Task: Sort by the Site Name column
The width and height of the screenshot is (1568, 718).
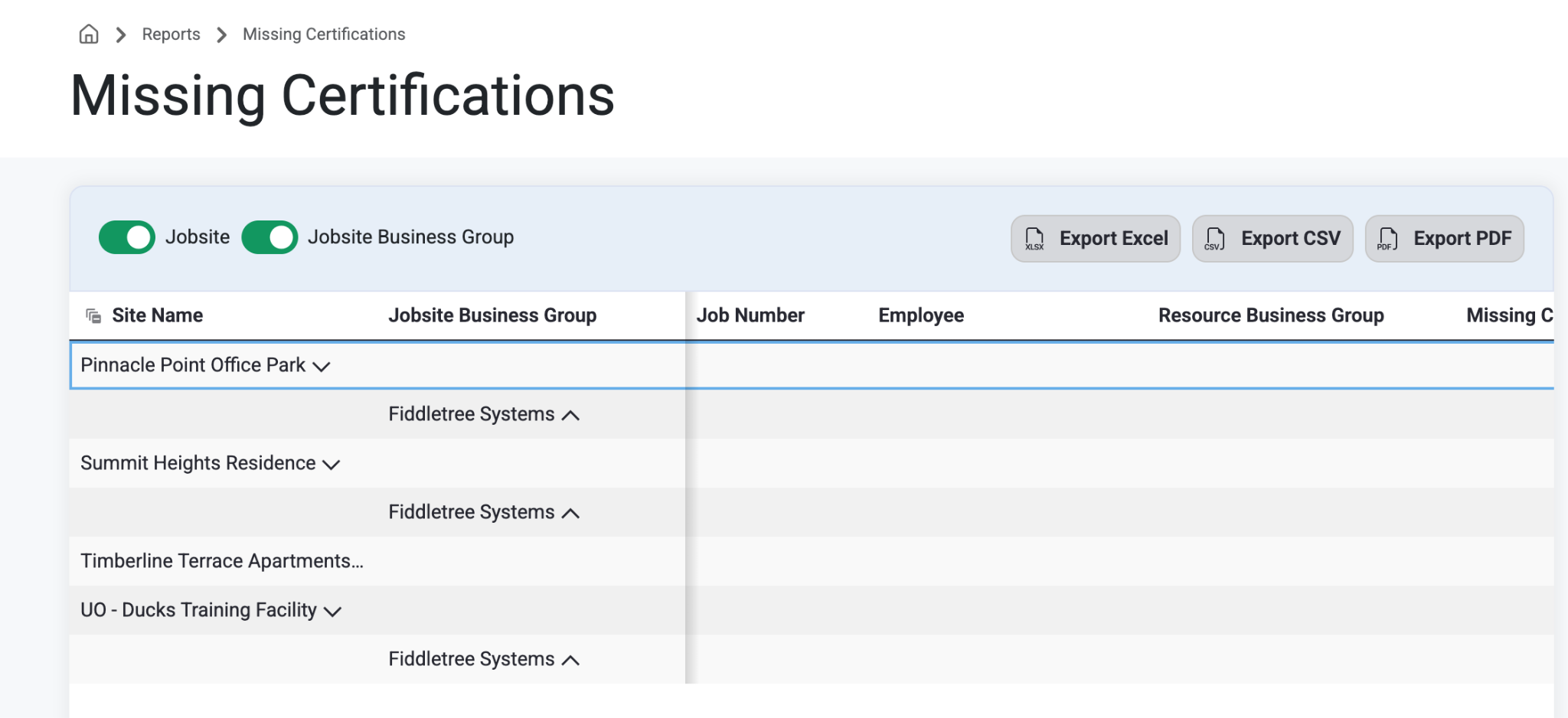Action: point(158,315)
